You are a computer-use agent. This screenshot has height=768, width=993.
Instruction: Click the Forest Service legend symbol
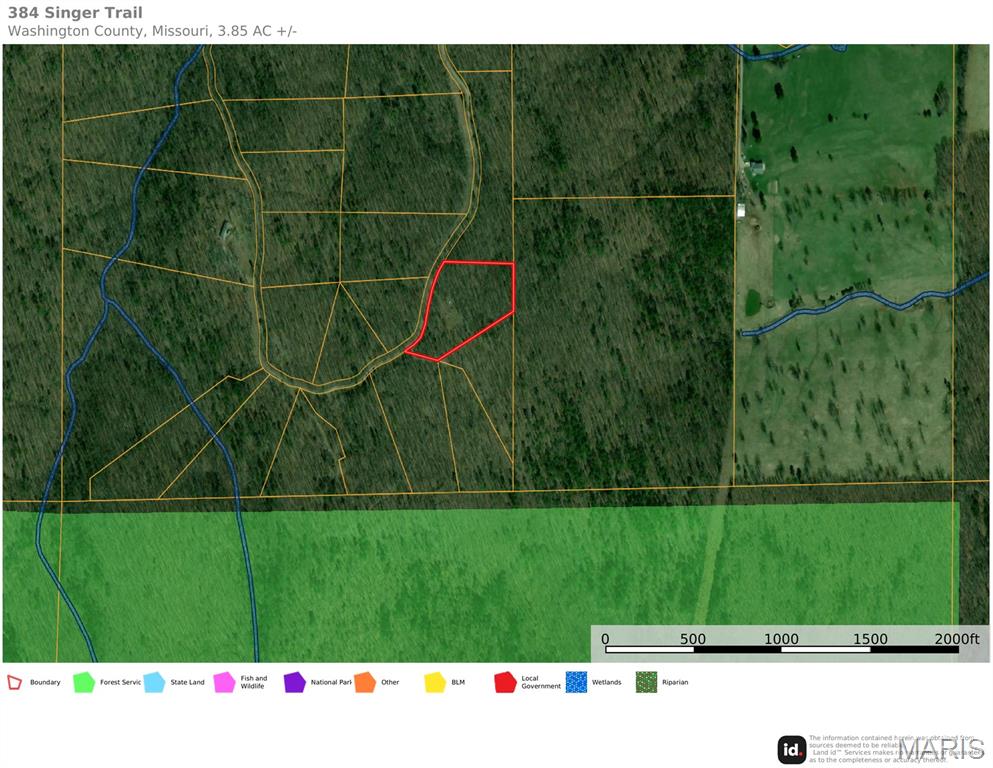click(x=85, y=682)
